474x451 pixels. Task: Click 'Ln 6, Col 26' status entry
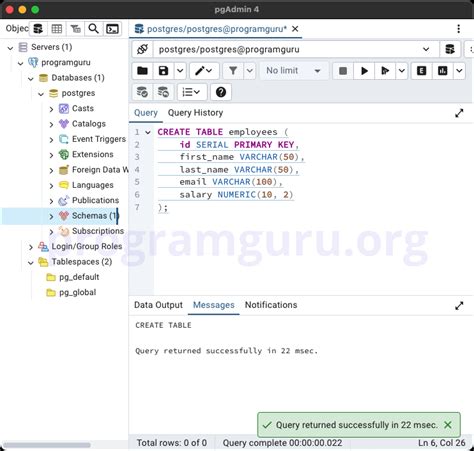(442, 443)
